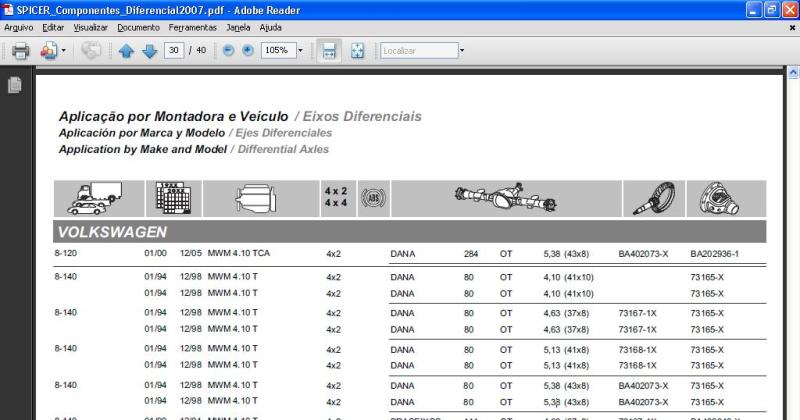
Task: Click the 4 x 2 / 4 x 4 header
Action: [338, 199]
